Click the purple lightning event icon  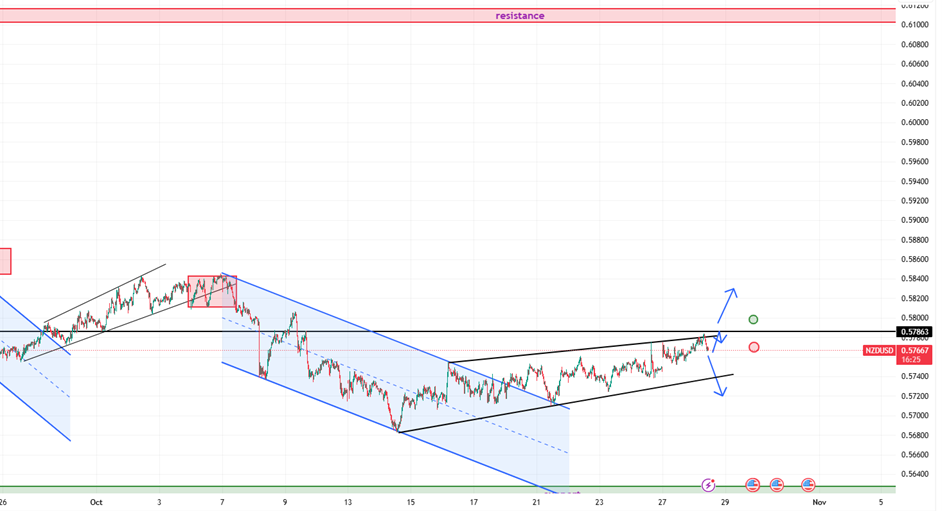[709, 485]
